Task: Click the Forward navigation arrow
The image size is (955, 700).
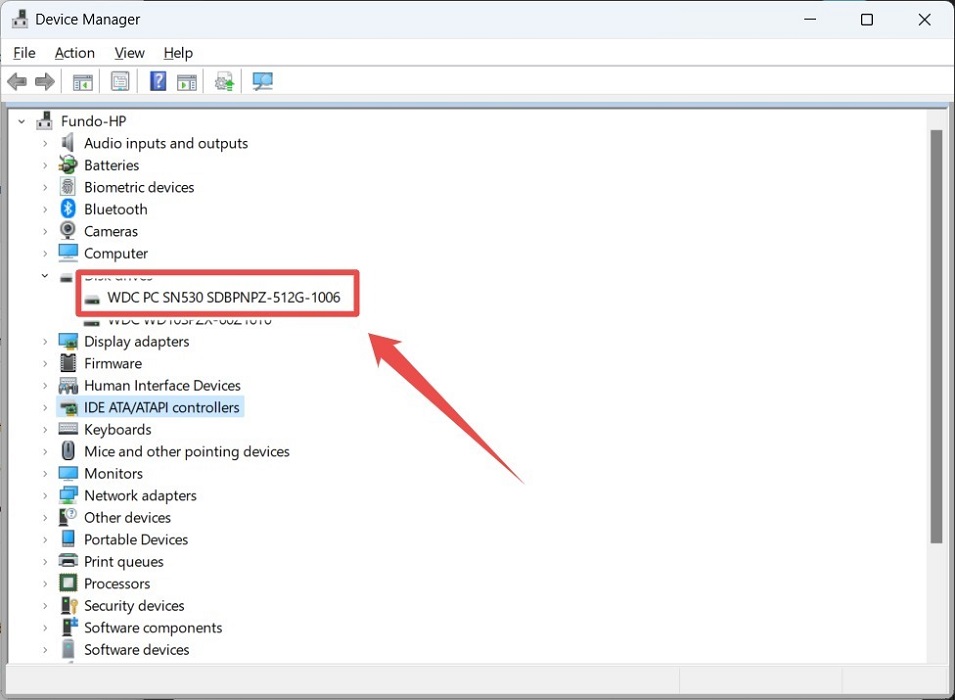Action: (x=45, y=81)
